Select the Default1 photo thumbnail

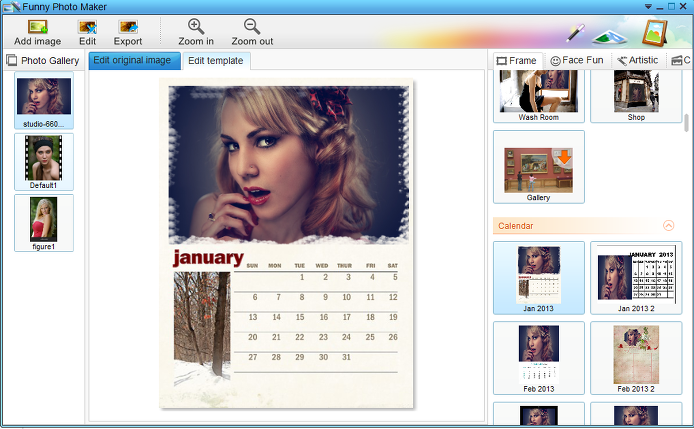44,162
